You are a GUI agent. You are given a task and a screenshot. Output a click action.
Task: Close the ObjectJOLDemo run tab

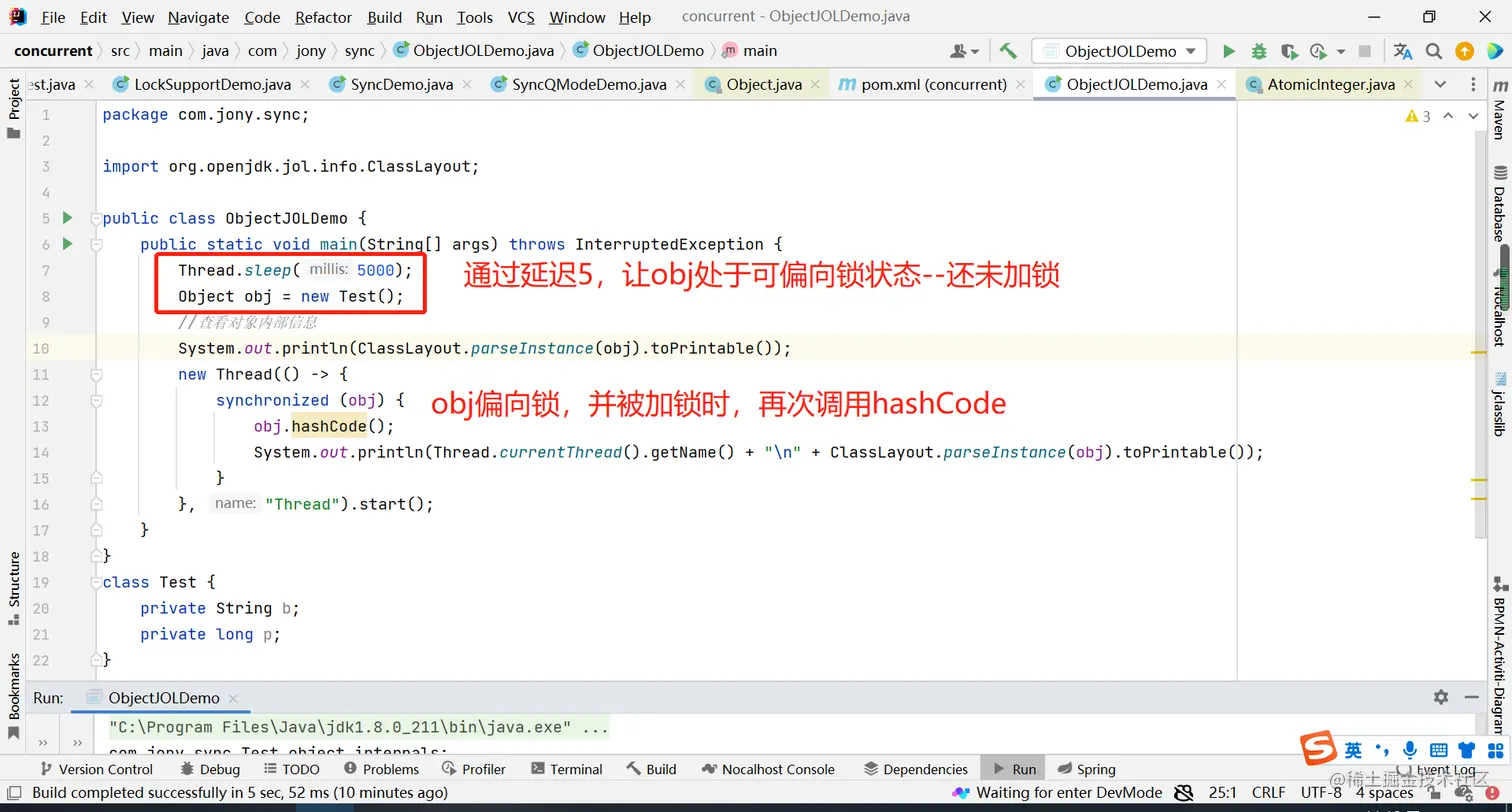click(232, 699)
